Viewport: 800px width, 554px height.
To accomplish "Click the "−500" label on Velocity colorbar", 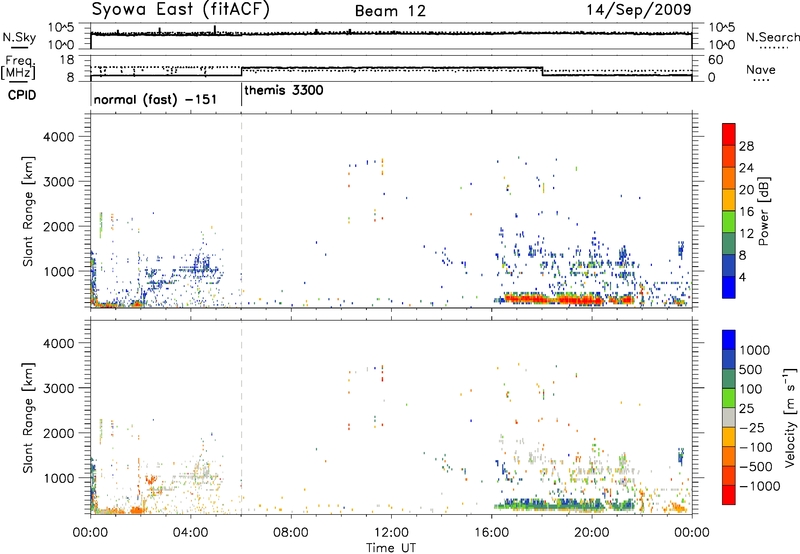I will 756,467.
